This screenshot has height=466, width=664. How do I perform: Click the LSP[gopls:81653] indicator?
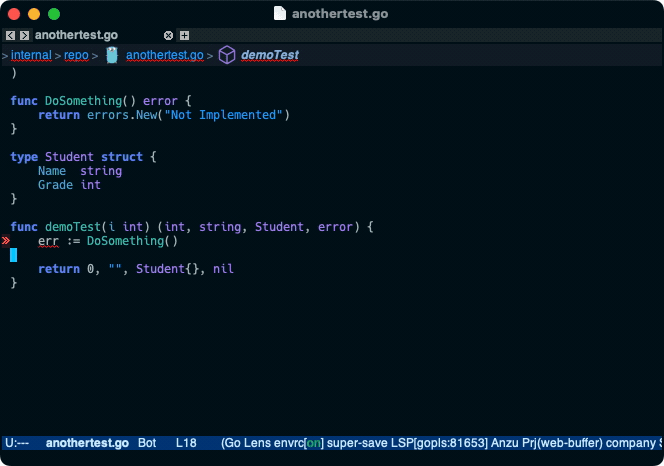439,443
